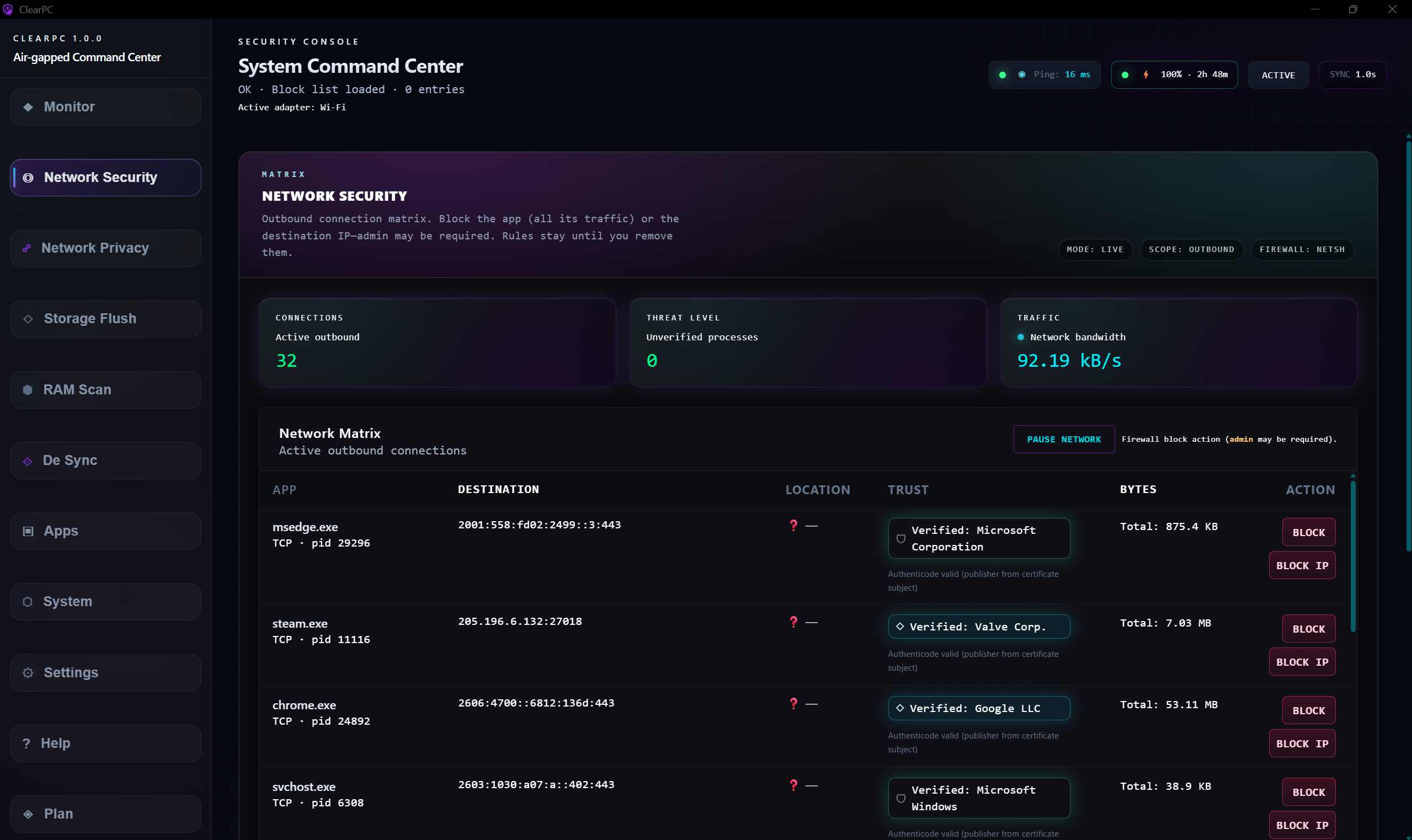Click the ACTIVE status pill
Image resolution: width=1412 pixels, height=840 pixels.
click(x=1278, y=74)
